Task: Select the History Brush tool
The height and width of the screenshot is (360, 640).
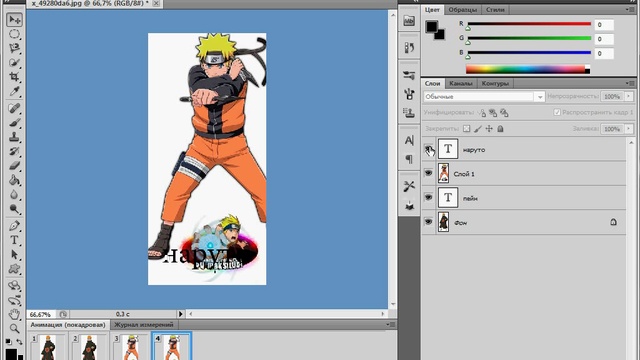Action: pyautogui.click(x=14, y=151)
